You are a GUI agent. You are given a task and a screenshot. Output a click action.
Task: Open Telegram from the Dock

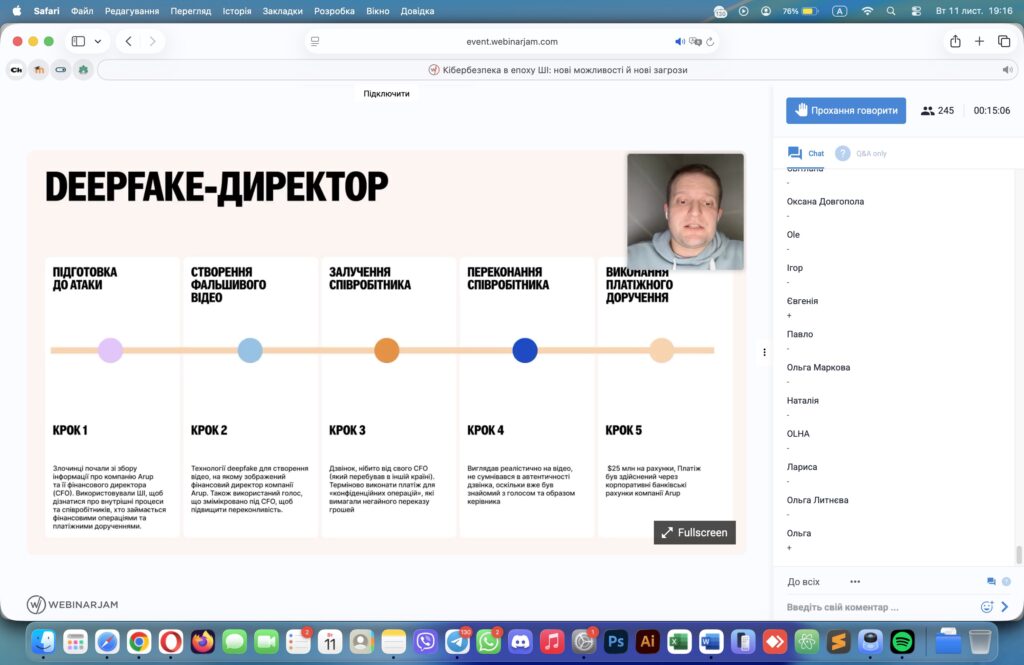pos(458,641)
